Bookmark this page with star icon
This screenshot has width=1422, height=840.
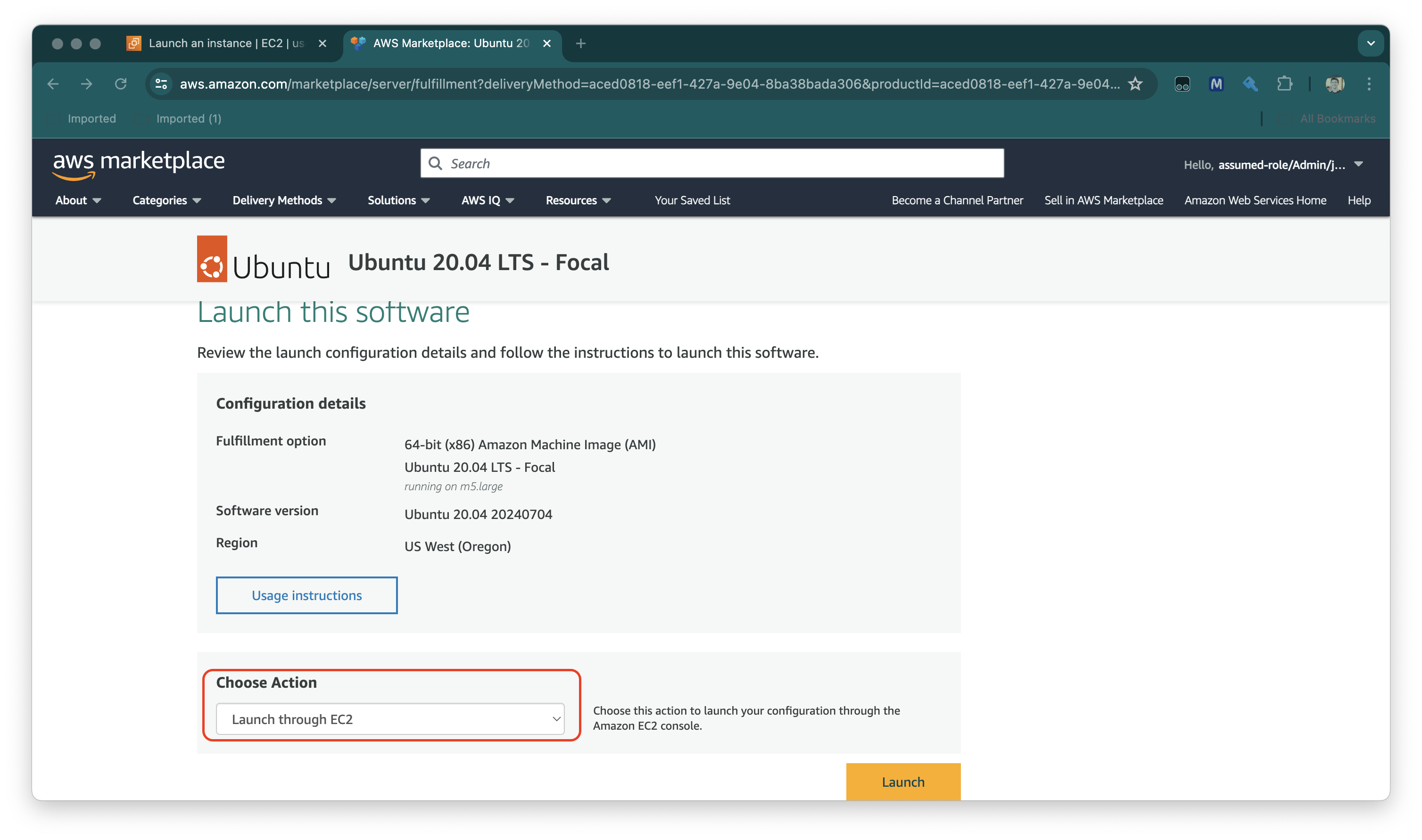tap(1135, 84)
